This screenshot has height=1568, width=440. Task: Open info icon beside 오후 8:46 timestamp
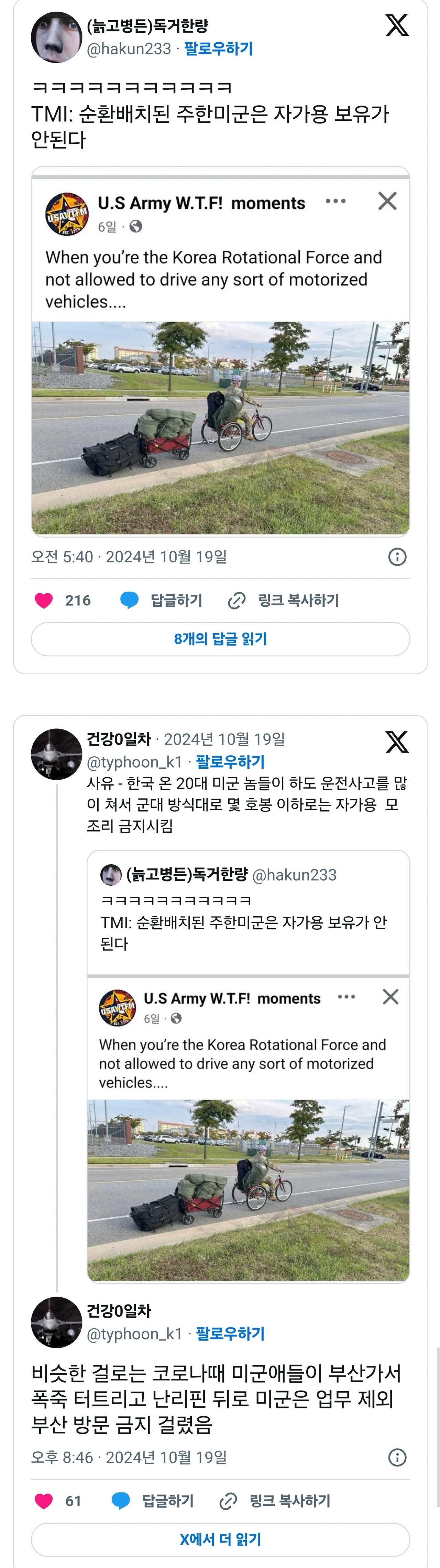(x=397, y=1457)
